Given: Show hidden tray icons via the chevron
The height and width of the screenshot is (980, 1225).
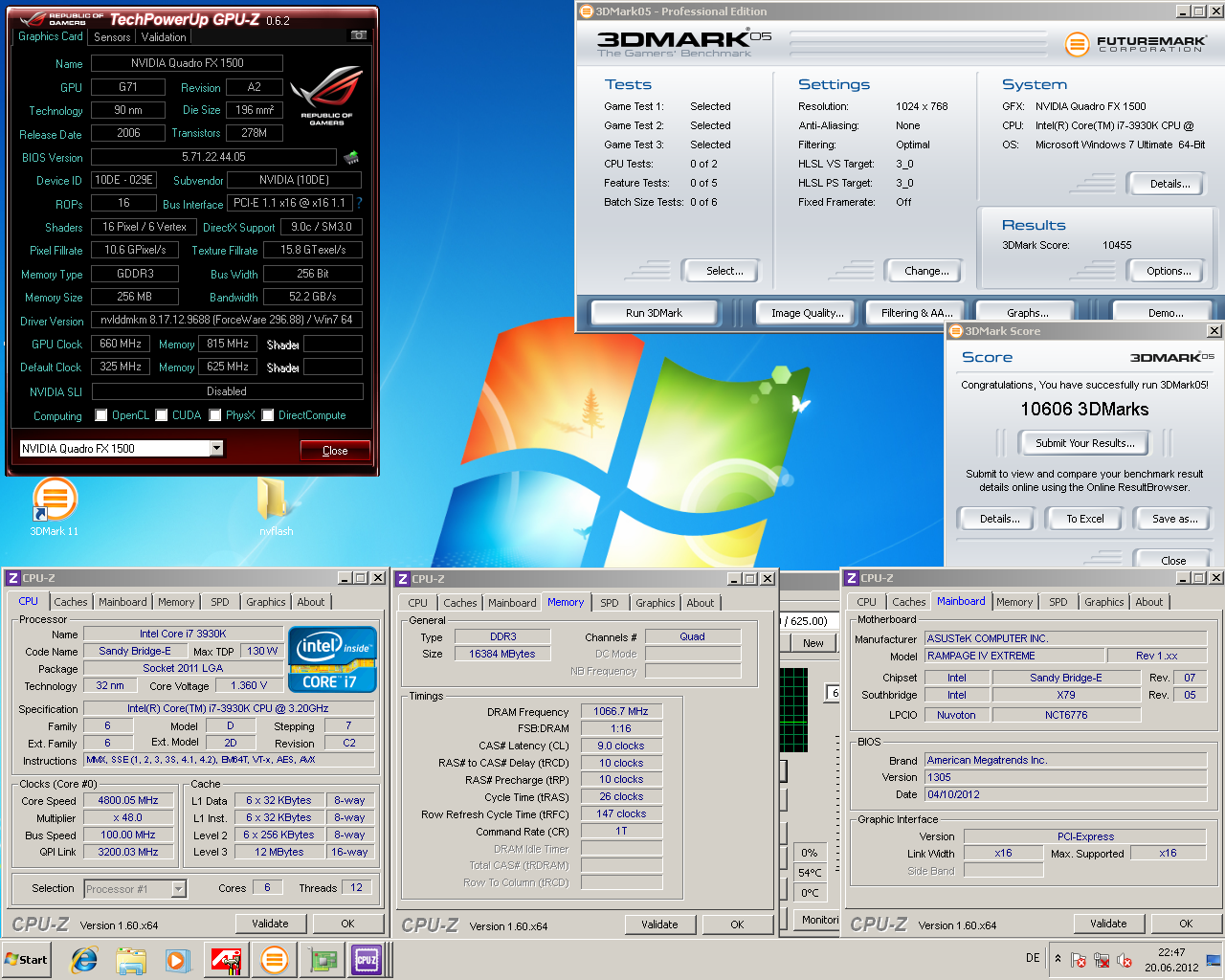Looking at the screenshot, I should (x=1058, y=958).
